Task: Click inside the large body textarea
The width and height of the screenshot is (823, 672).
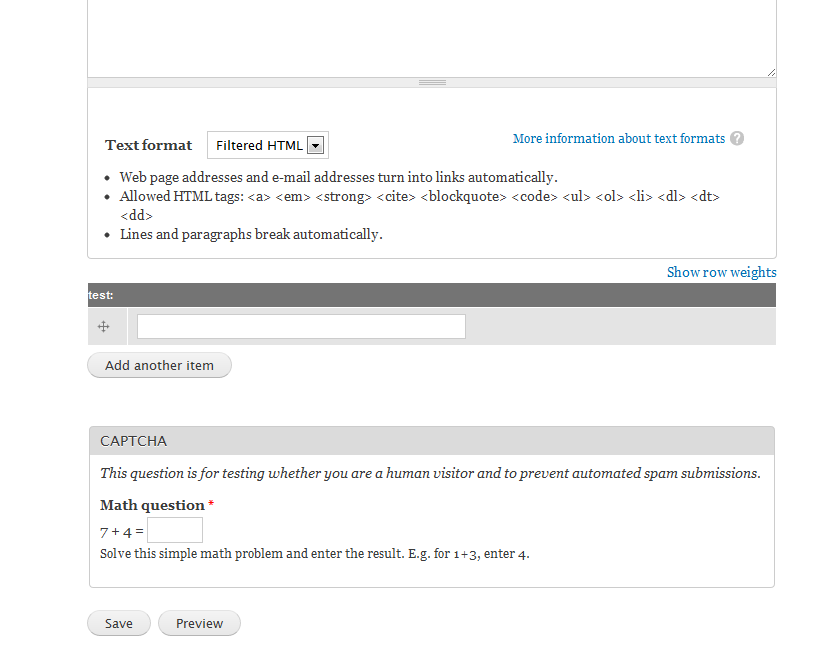Action: click(430, 35)
